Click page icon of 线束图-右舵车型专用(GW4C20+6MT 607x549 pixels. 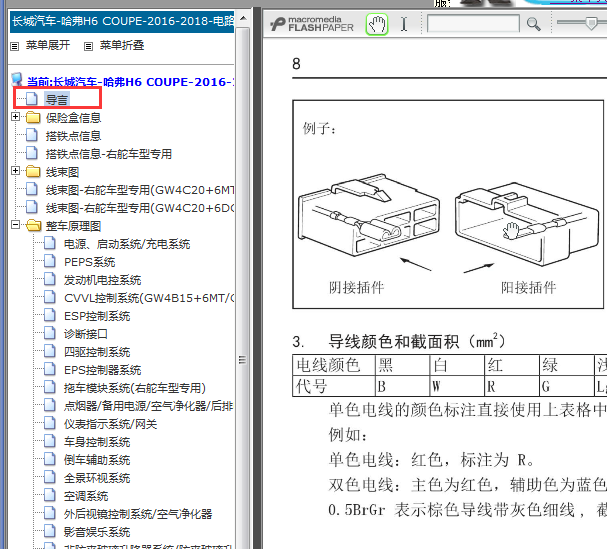pyautogui.click(x=32, y=189)
